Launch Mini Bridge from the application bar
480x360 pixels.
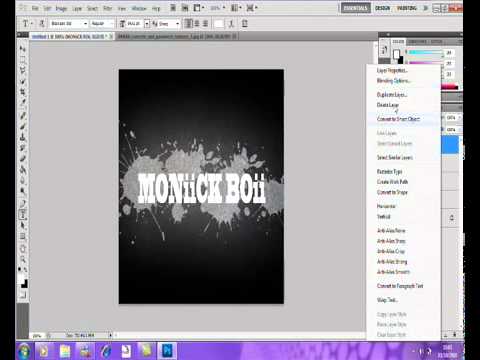pyautogui.click(x=185, y=8)
